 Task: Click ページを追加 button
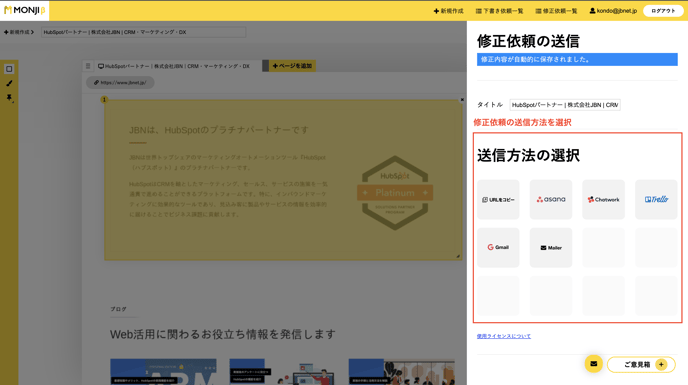[x=292, y=66]
